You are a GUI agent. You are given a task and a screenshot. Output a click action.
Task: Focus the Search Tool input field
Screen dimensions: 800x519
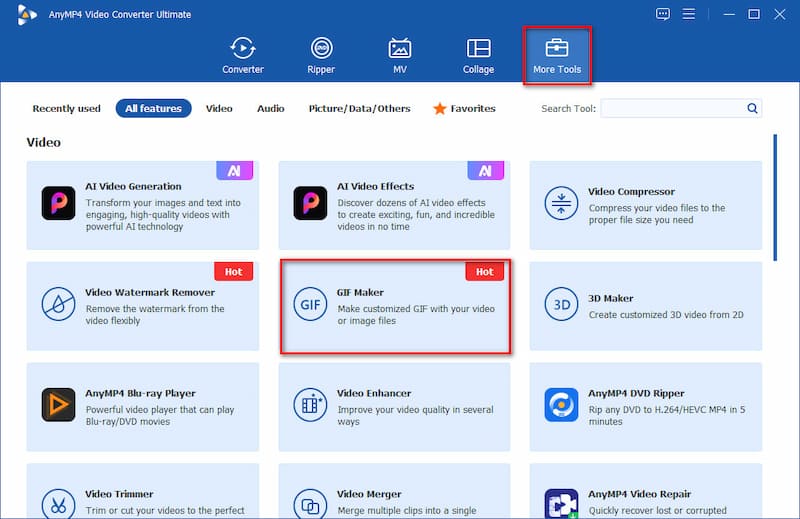point(673,108)
